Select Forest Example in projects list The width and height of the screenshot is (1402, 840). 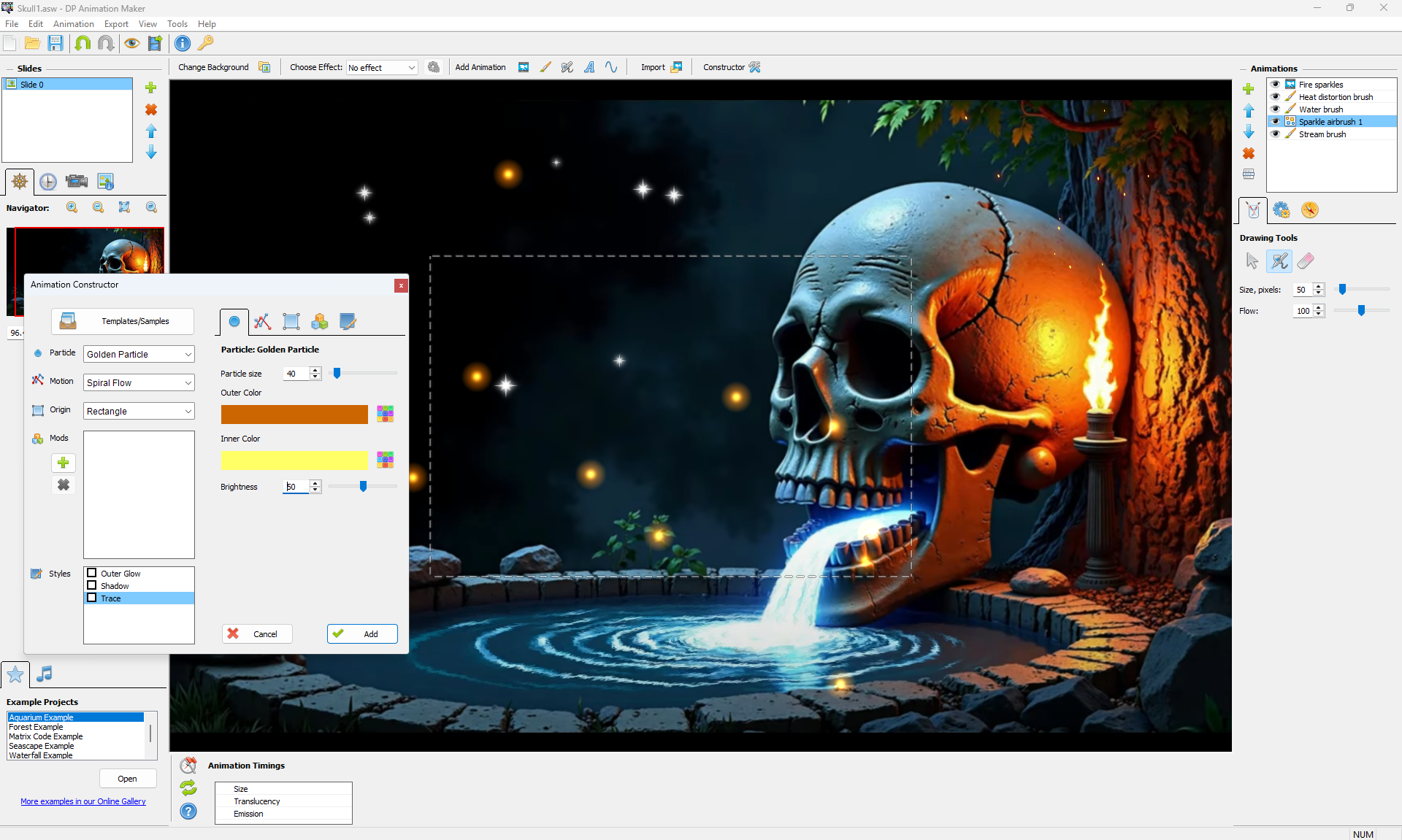pyautogui.click(x=37, y=727)
